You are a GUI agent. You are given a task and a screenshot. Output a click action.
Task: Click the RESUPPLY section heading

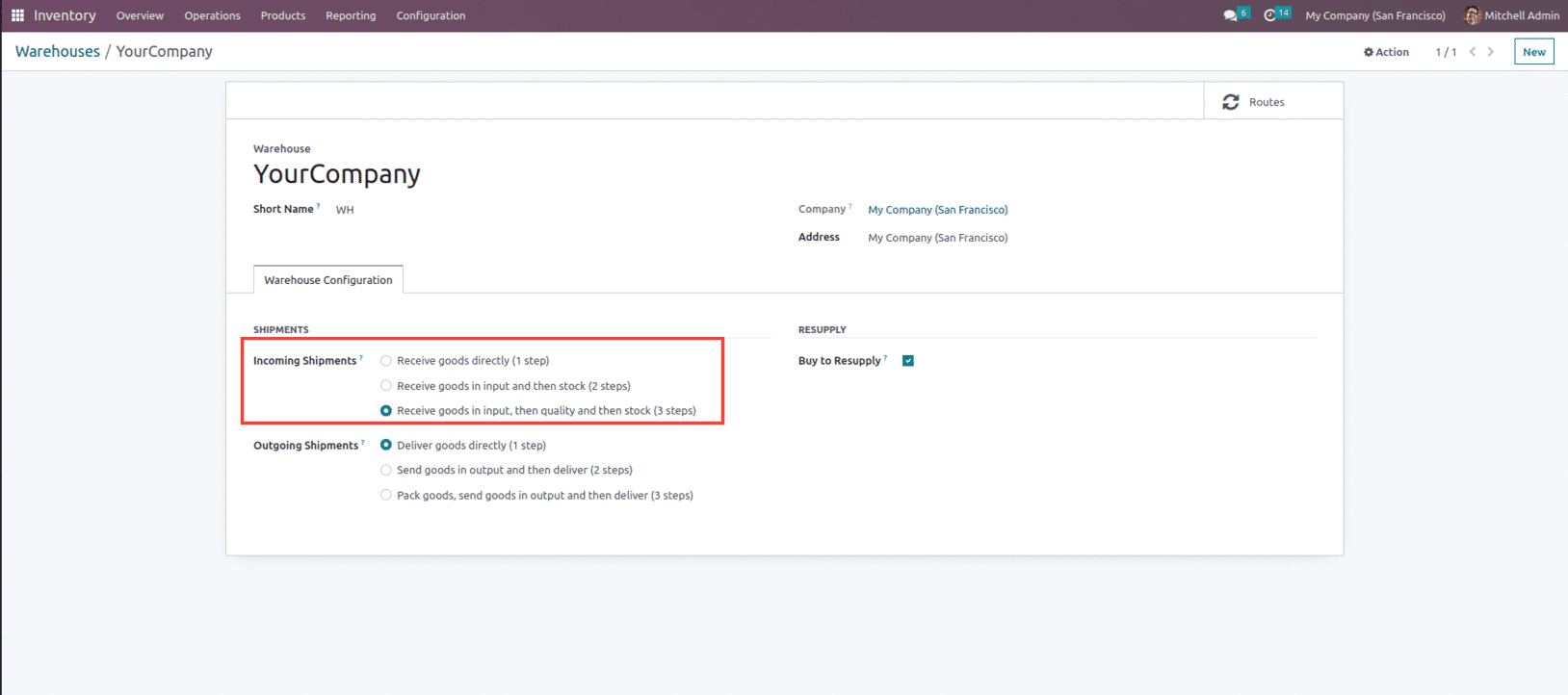(823, 329)
